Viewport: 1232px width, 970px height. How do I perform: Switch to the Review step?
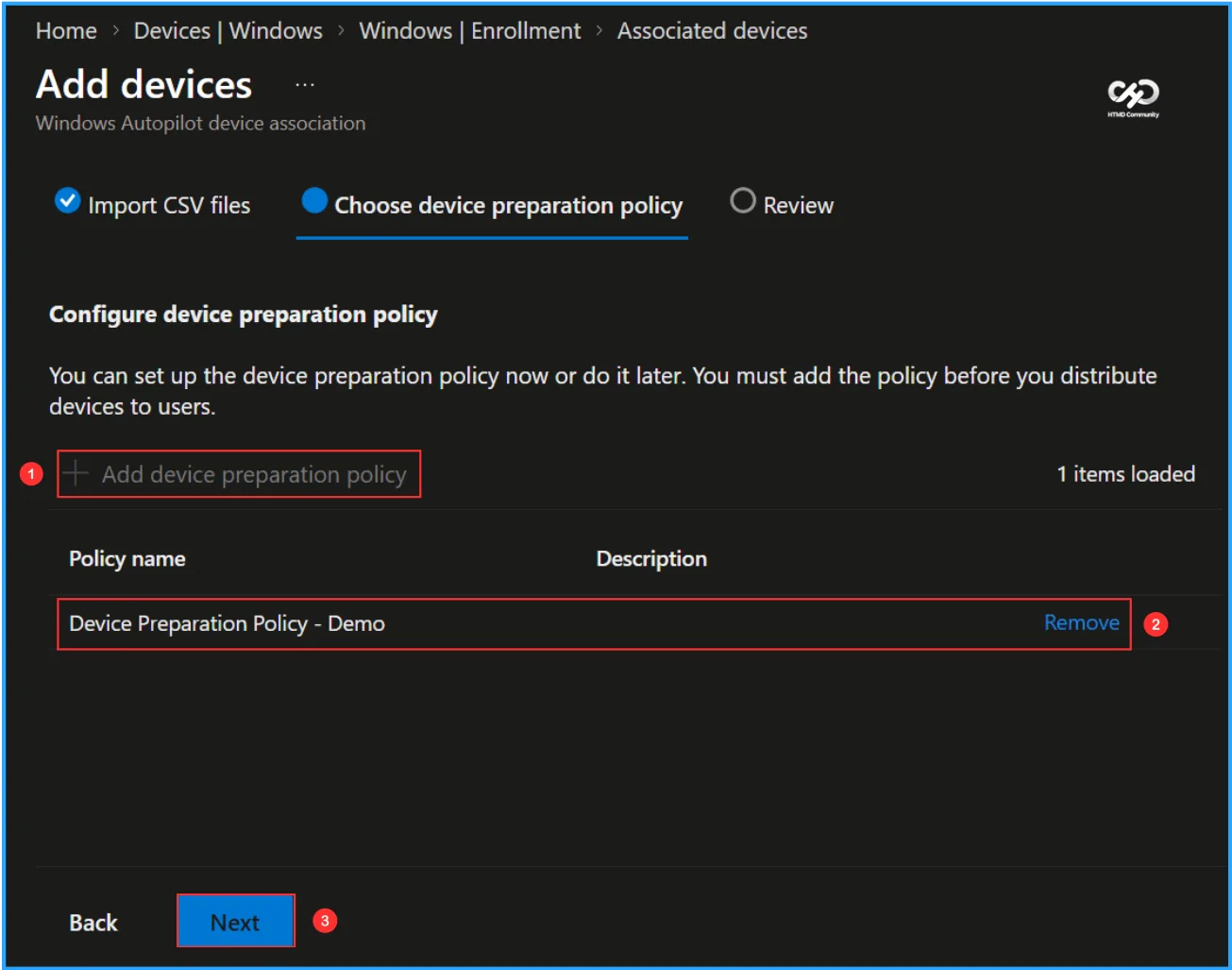click(782, 205)
